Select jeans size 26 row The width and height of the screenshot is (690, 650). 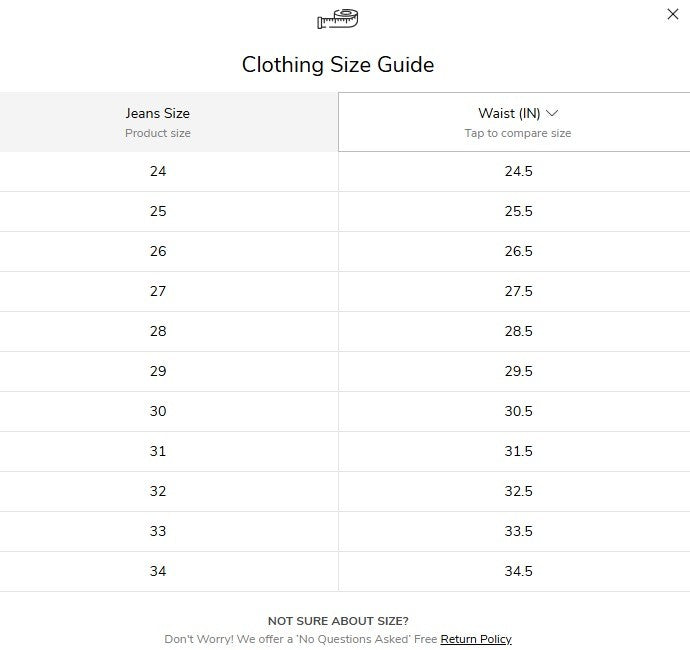point(158,251)
